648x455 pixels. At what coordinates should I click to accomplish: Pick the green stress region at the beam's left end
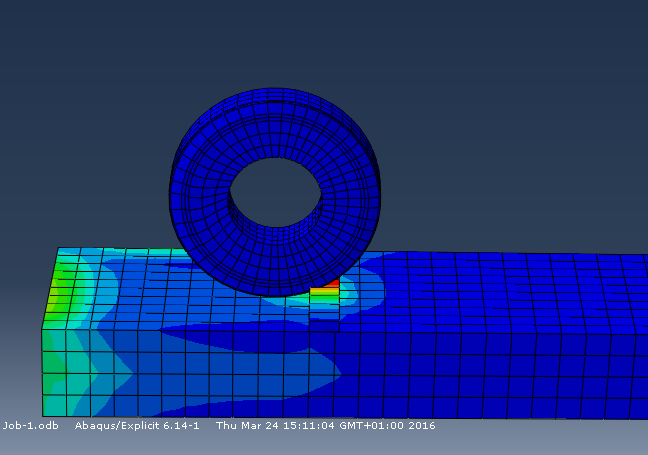click(x=59, y=293)
